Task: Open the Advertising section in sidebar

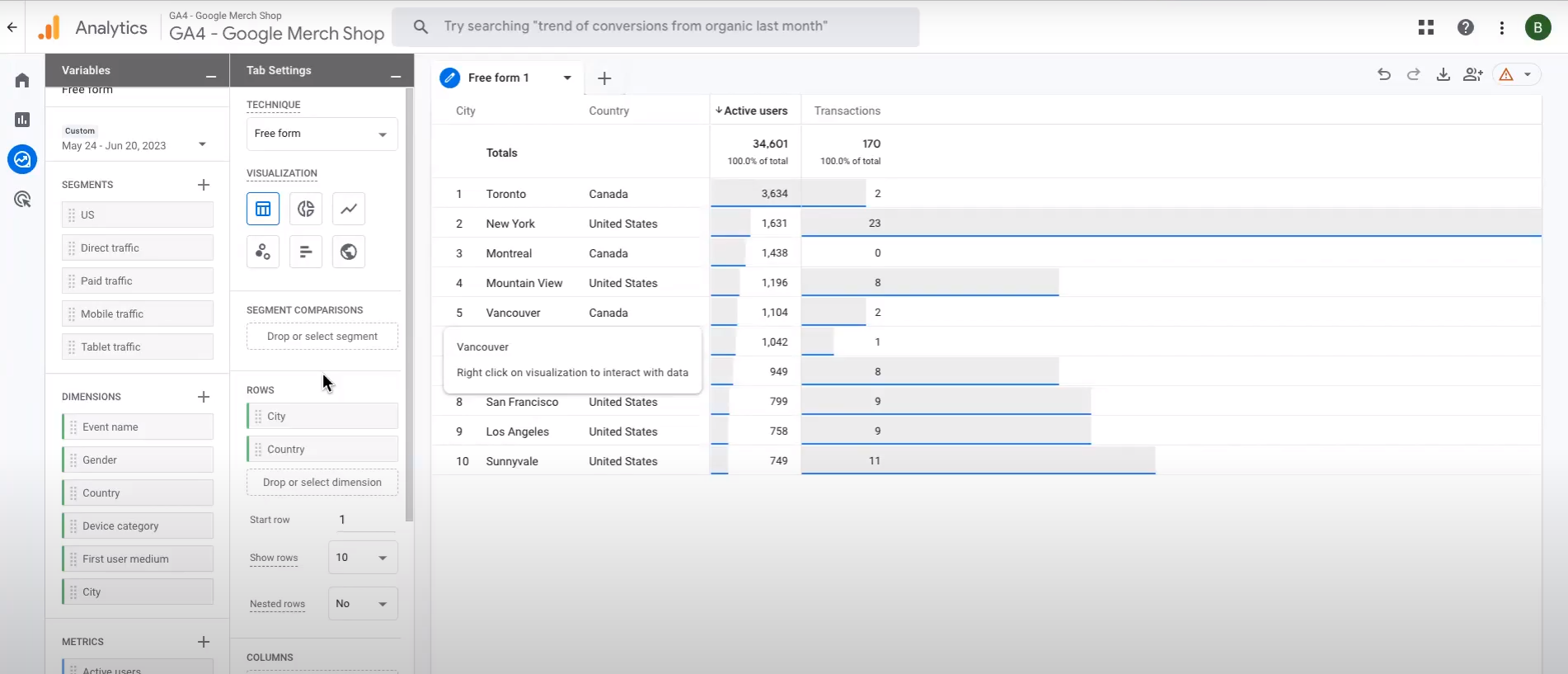Action: 22,199
